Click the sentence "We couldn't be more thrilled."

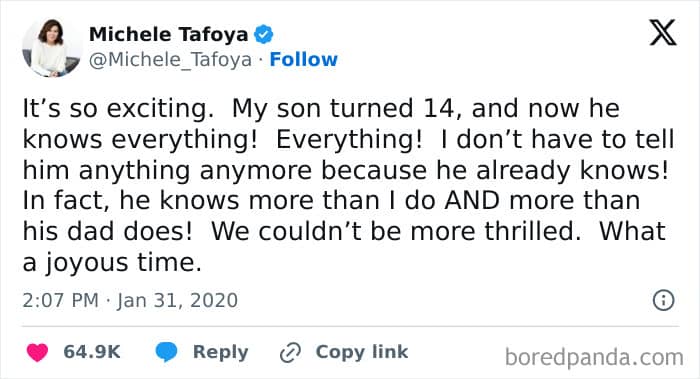tap(396, 232)
